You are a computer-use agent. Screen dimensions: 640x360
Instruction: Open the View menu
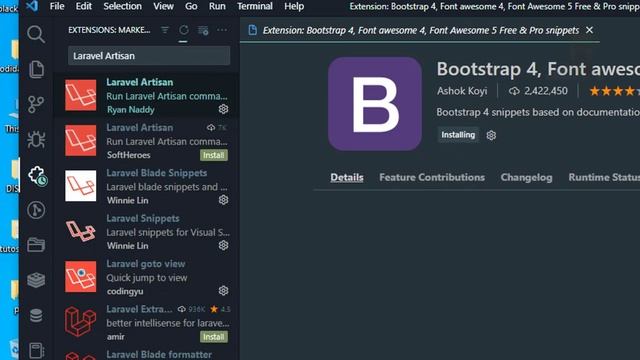[x=163, y=6]
